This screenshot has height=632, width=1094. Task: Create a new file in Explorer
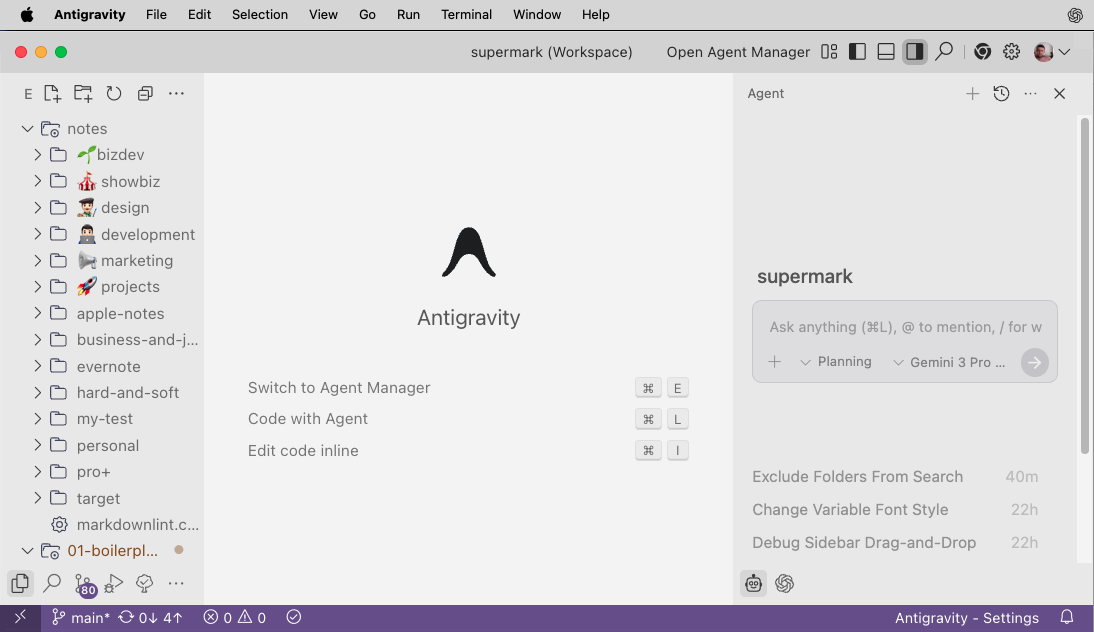52,93
